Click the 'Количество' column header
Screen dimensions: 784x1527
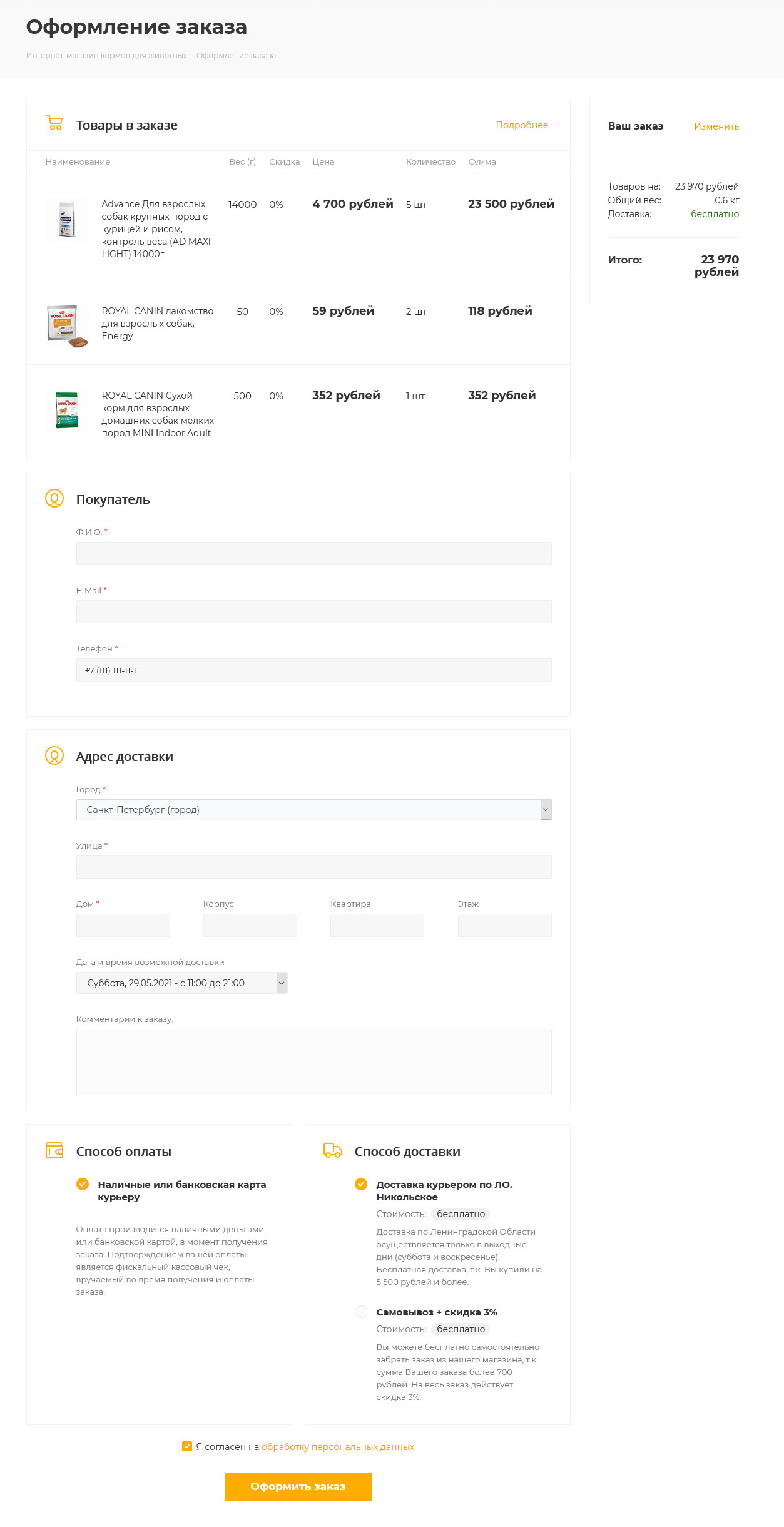(x=430, y=162)
